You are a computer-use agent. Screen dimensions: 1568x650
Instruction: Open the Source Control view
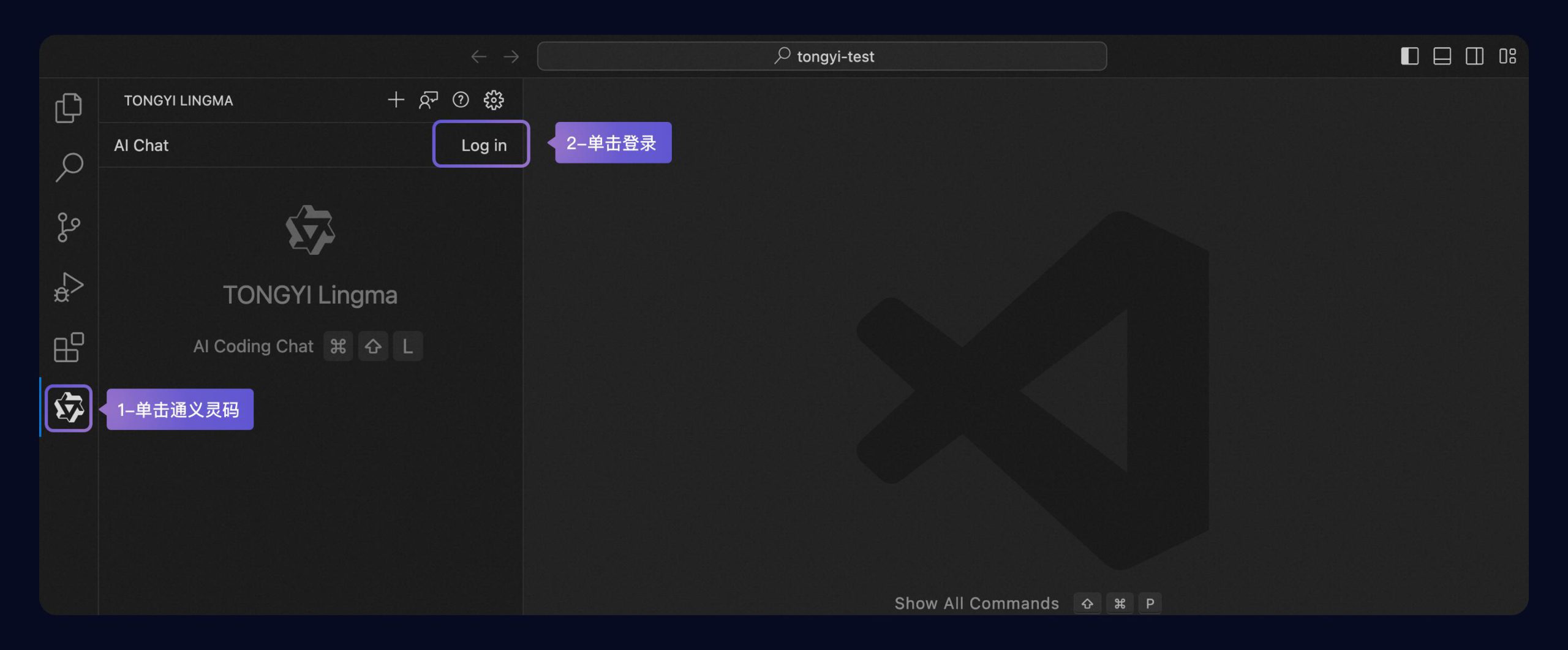point(68,226)
